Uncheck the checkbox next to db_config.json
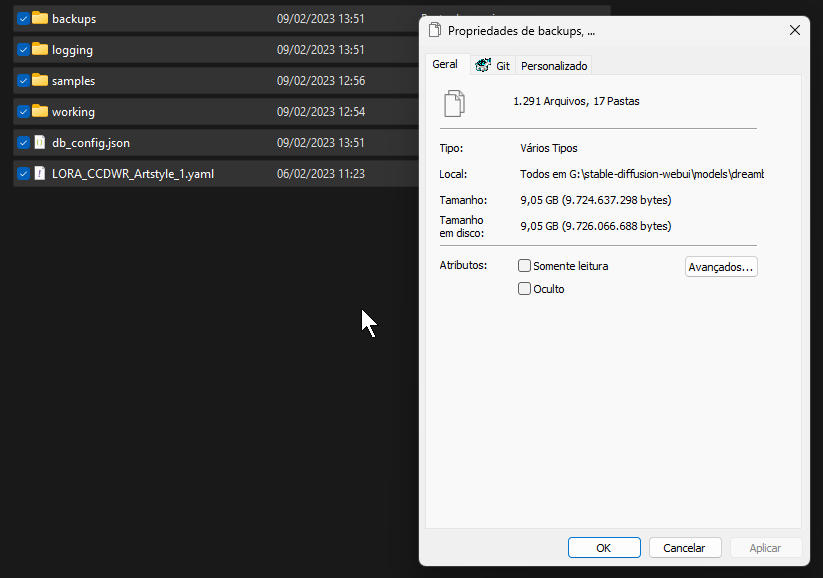This screenshot has width=823, height=578. pos(22,142)
